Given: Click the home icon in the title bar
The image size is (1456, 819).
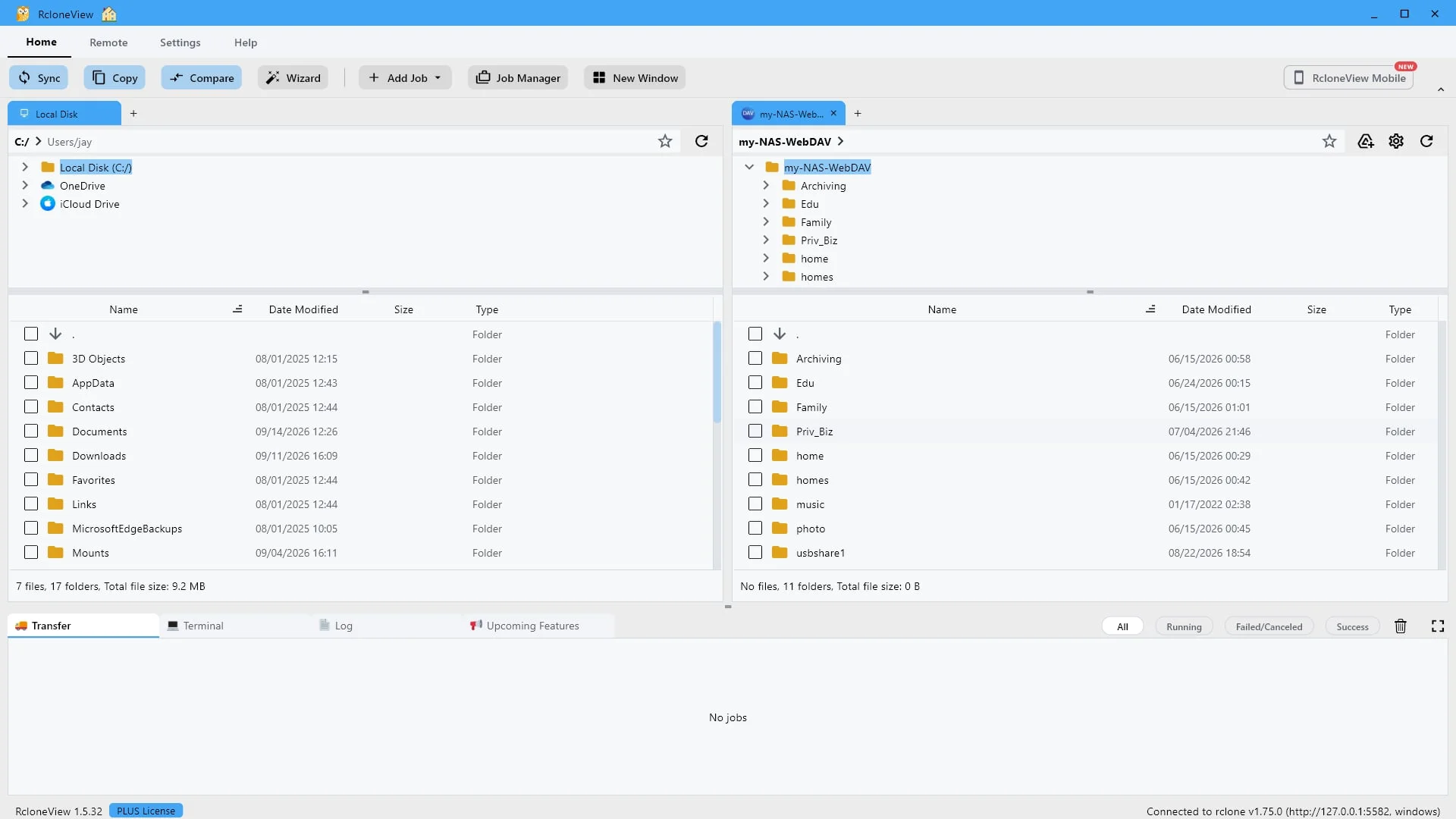Looking at the screenshot, I should (109, 14).
